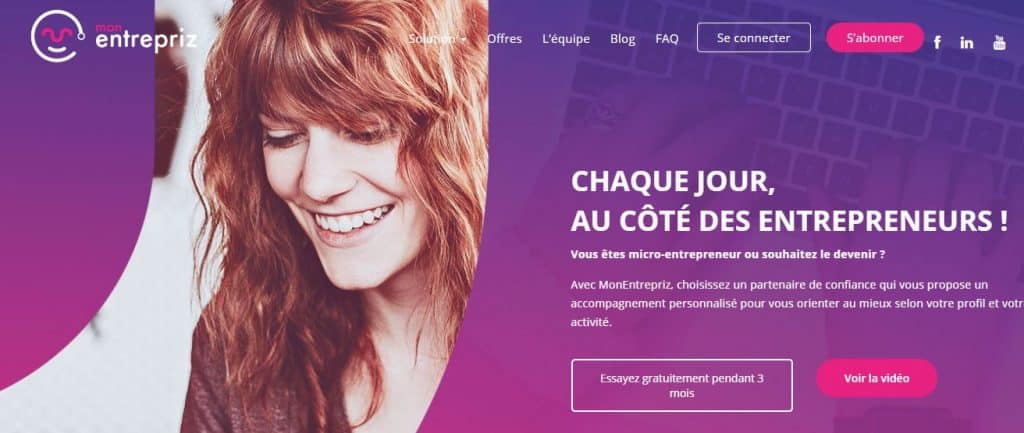Click the CHAQUE JOUR headline
1024x433 pixels.
pos(673,184)
